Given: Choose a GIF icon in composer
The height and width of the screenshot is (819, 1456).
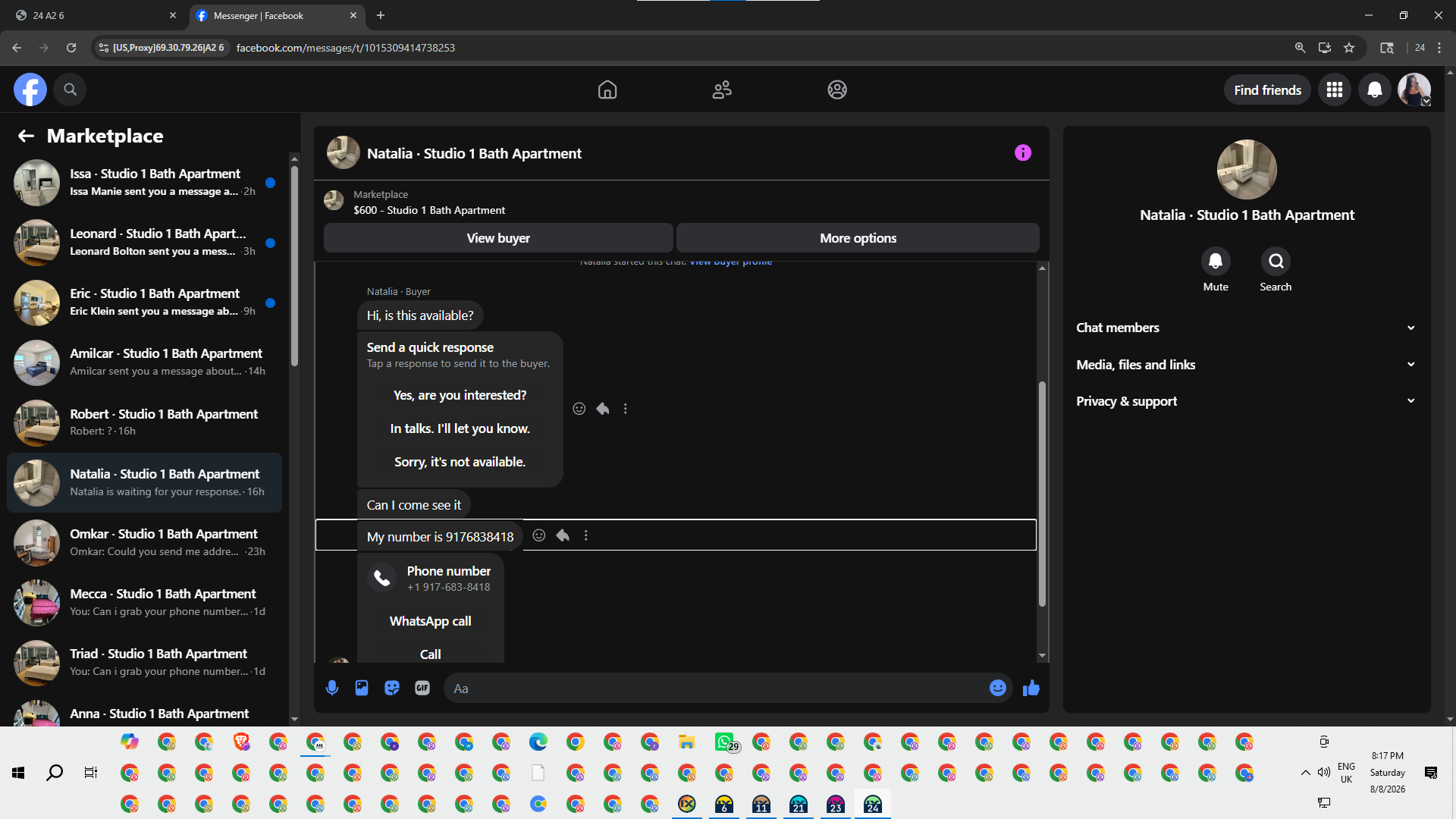Looking at the screenshot, I should (x=422, y=688).
